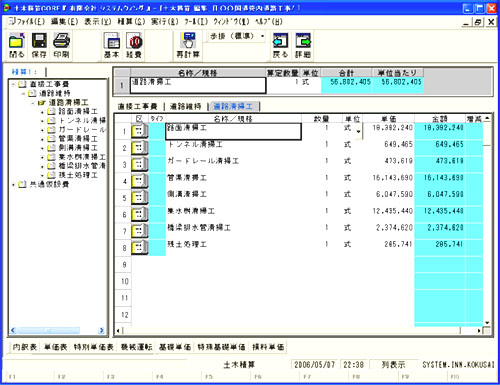Click the 閉る (close file) folder icon
Screen dimensions: 500x385
17,41
